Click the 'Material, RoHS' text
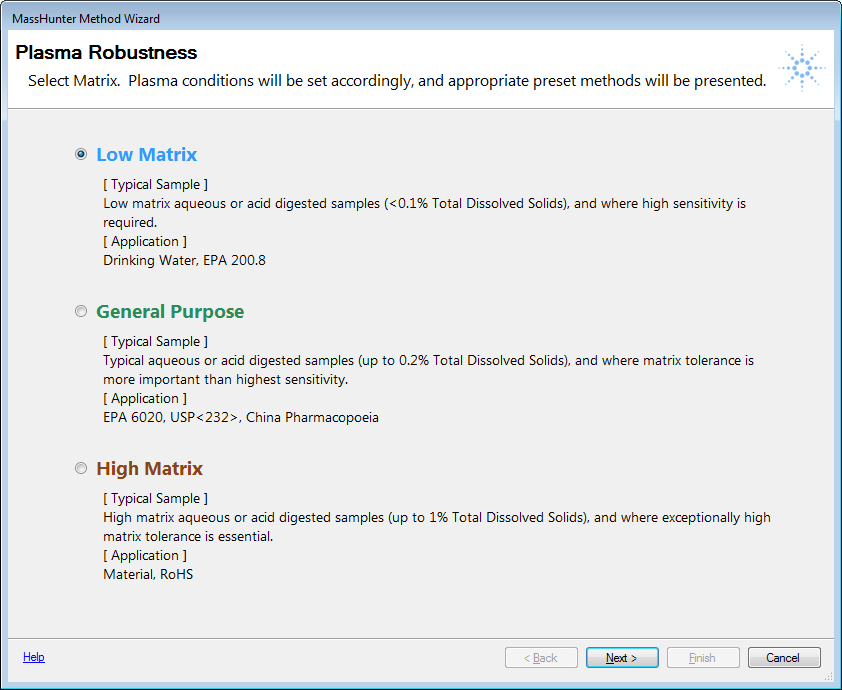 pos(148,575)
